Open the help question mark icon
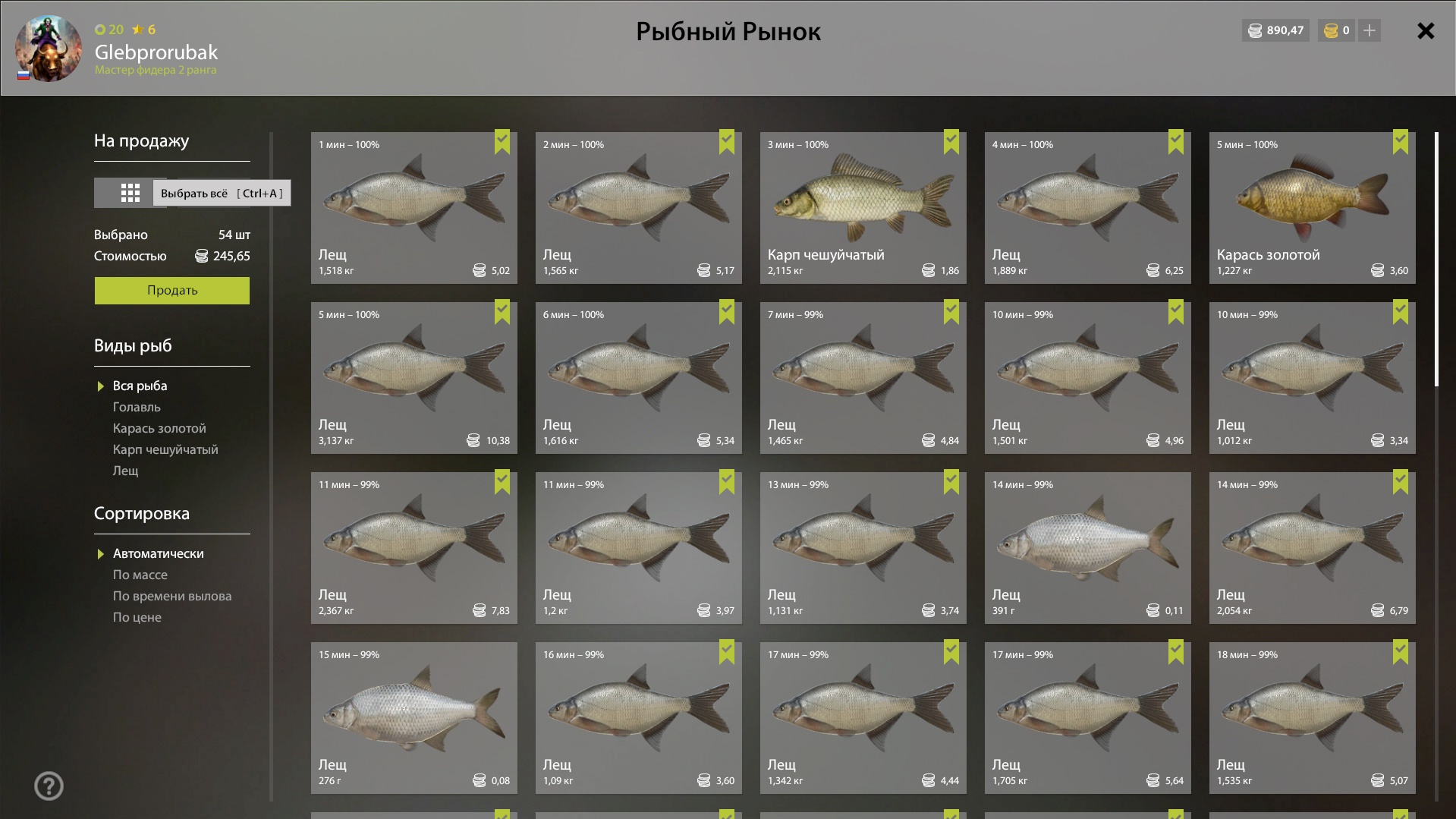The height and width of the screenshot is (819, 1456). [49, 786]
